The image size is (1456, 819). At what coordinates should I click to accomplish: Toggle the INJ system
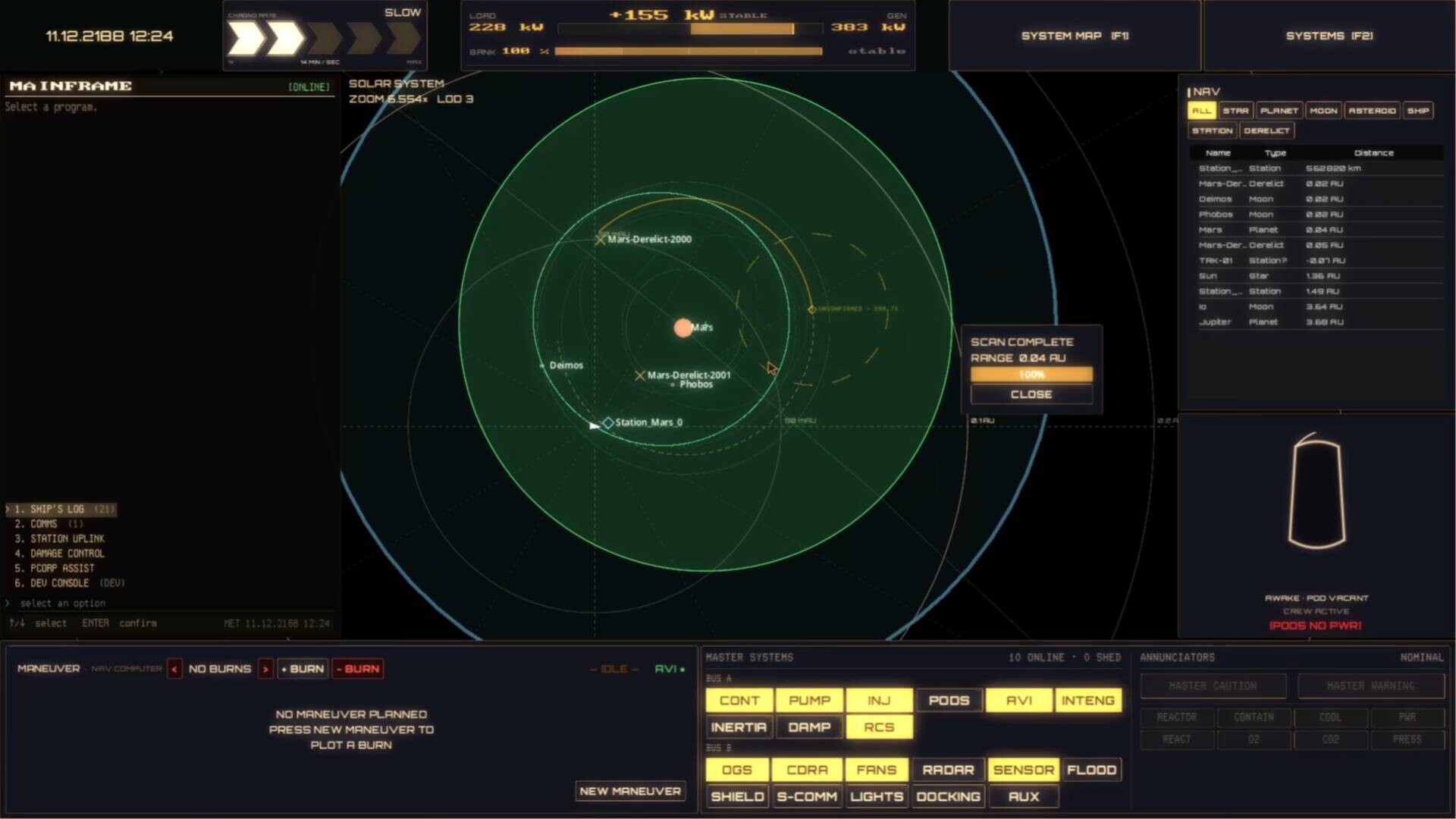click(879, 701)
